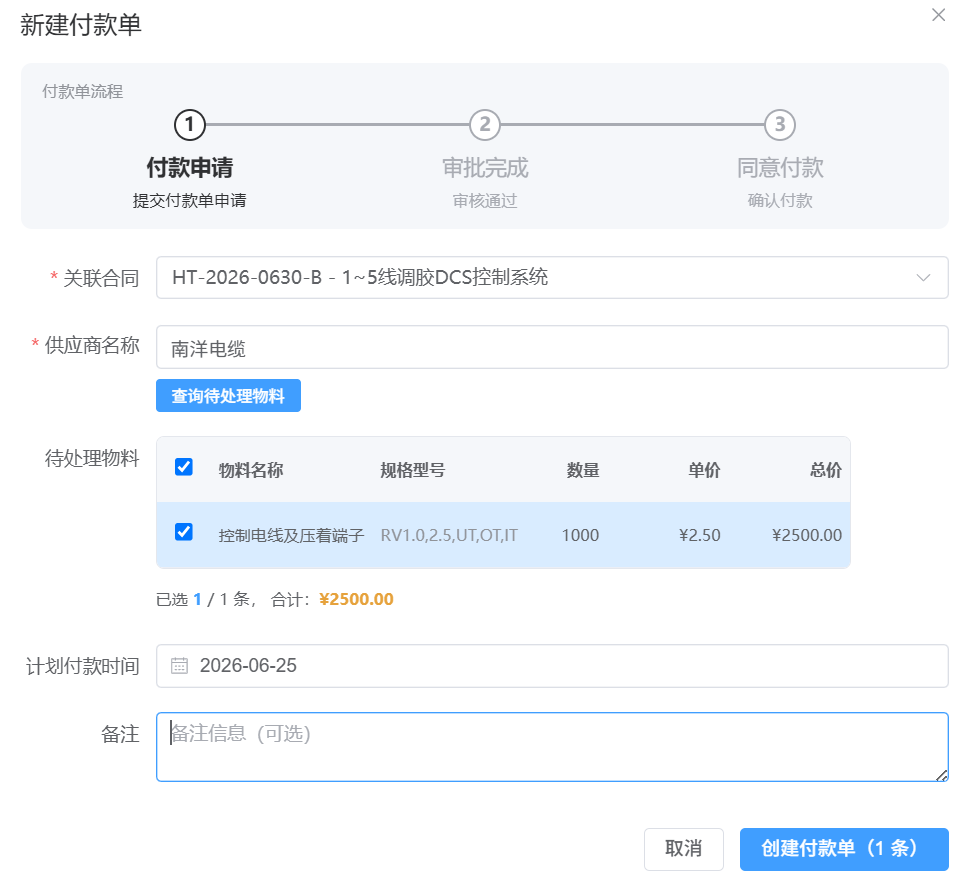This screenshot has height=885, width=966.
Task: Click the 物料名称 column header
Action: click(x=251, y=471)
